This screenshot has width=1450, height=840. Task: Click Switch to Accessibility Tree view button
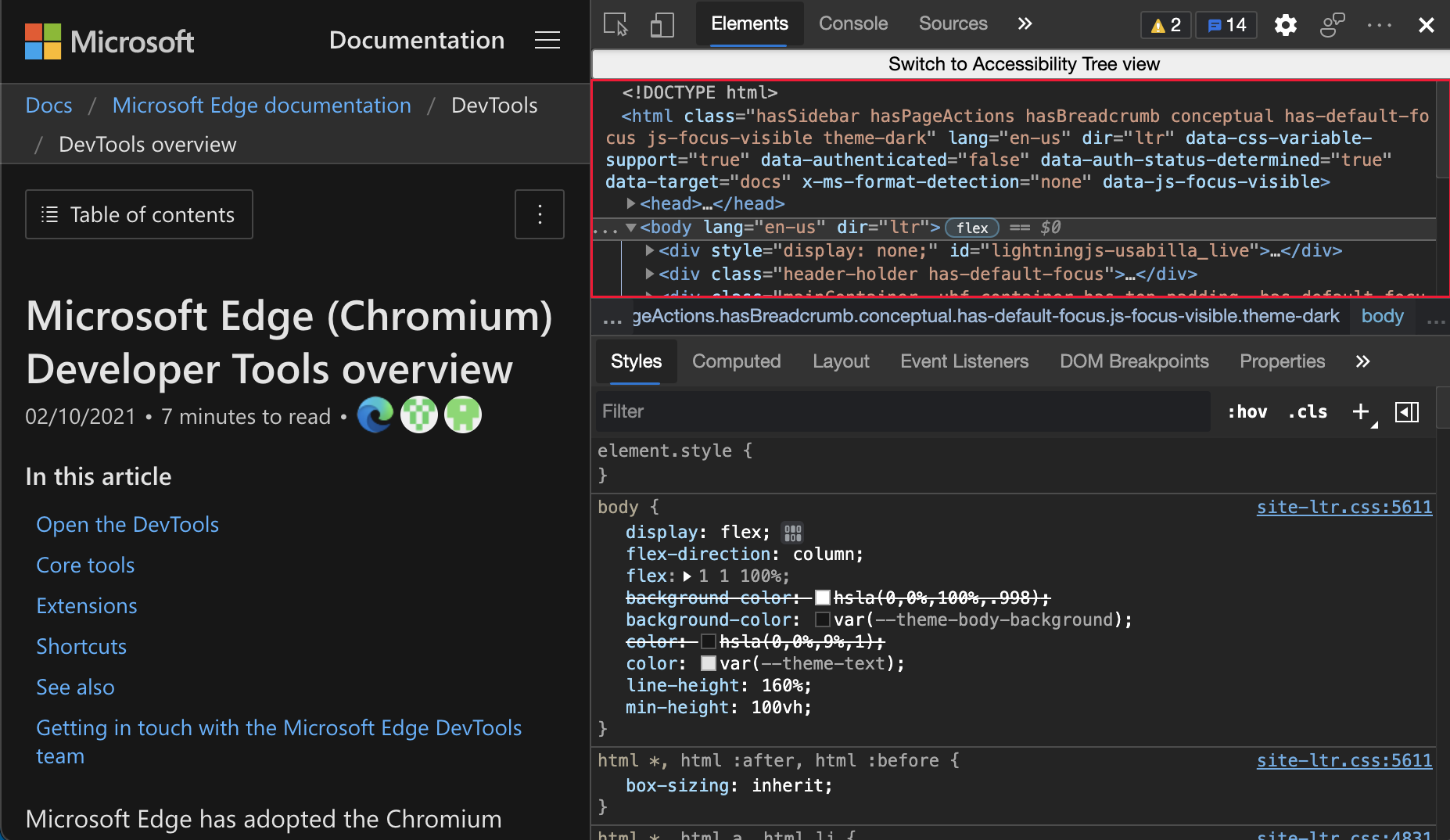click(x=1023, y=64)
